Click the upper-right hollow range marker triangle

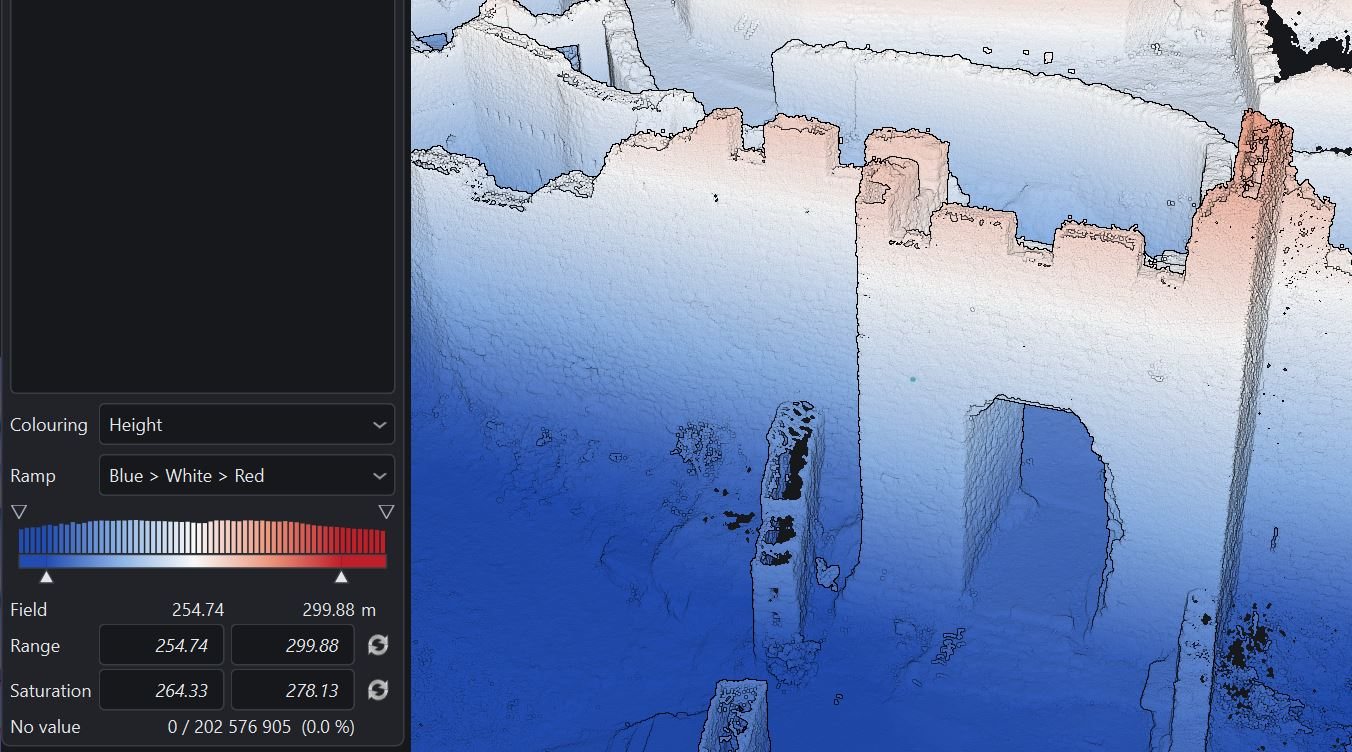[386, 512]
